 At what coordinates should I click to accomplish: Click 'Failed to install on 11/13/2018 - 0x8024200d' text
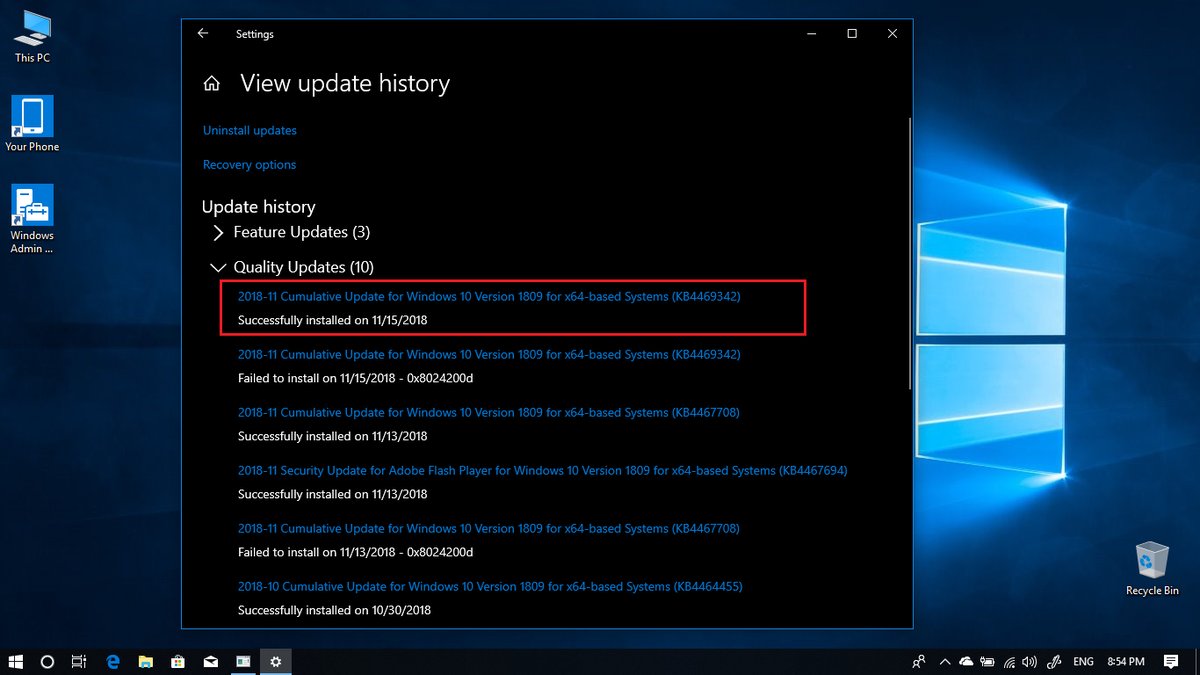click(x=355, y=552)
